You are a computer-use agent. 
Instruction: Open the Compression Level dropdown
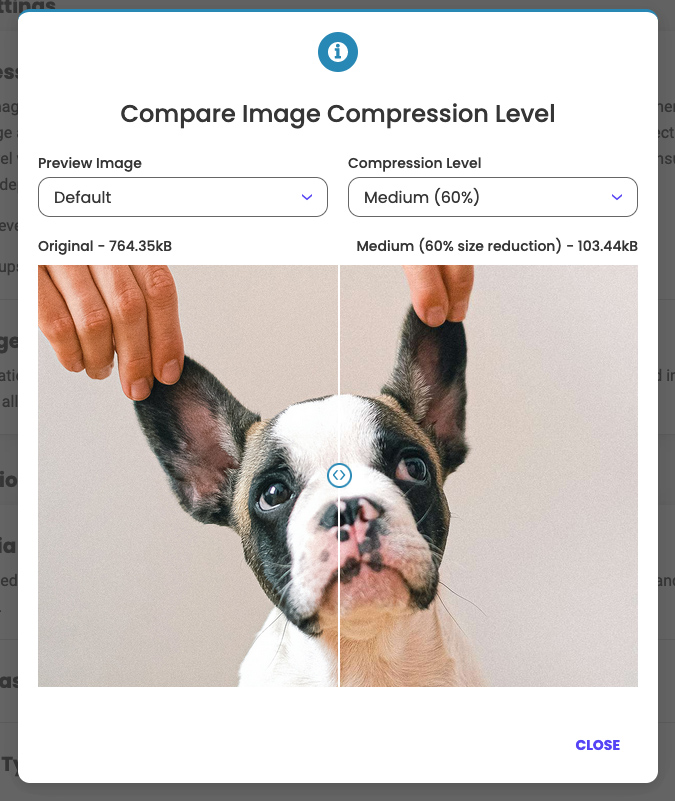[493, 197]
